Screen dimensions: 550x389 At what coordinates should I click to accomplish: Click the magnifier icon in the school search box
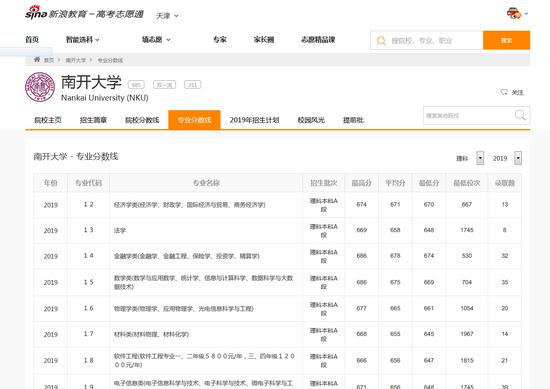pyautogui.click(x=520, y=115)
